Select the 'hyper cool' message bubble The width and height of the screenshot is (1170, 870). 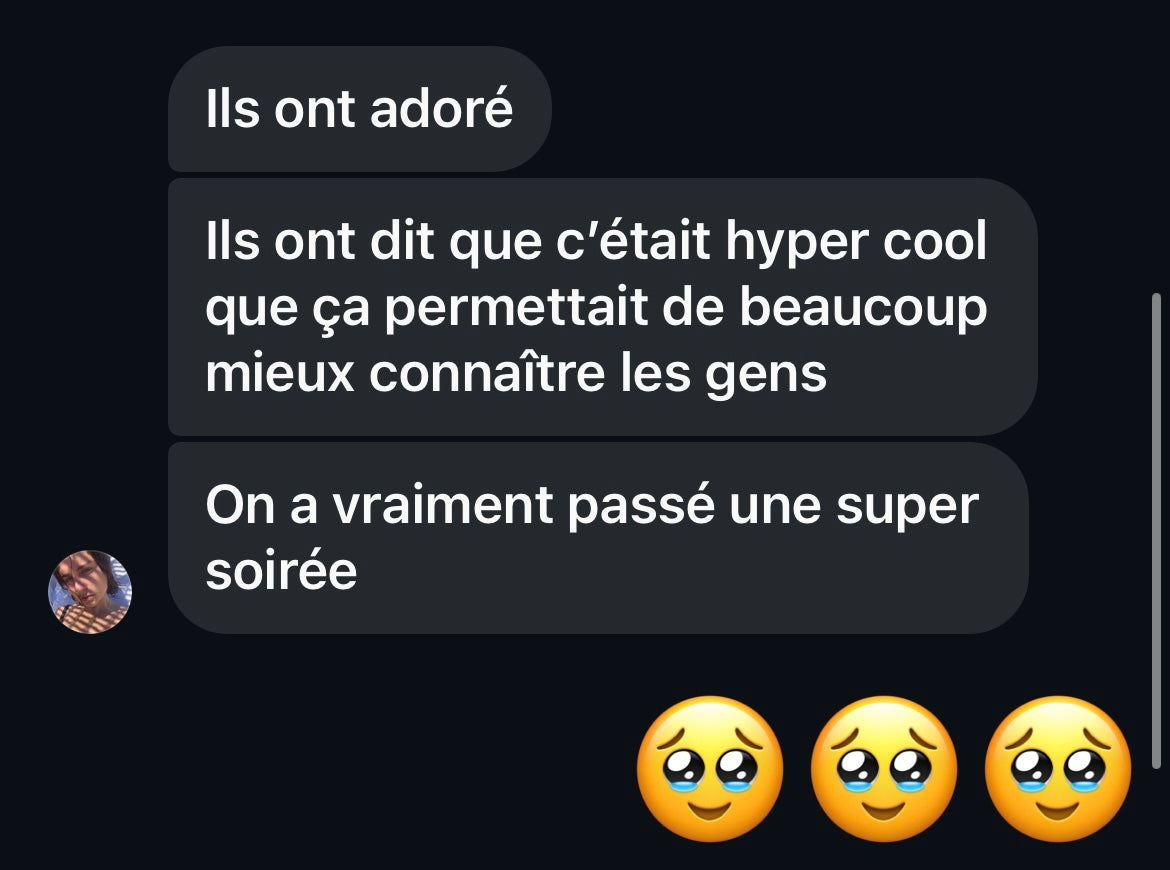[x=603, y=307]
